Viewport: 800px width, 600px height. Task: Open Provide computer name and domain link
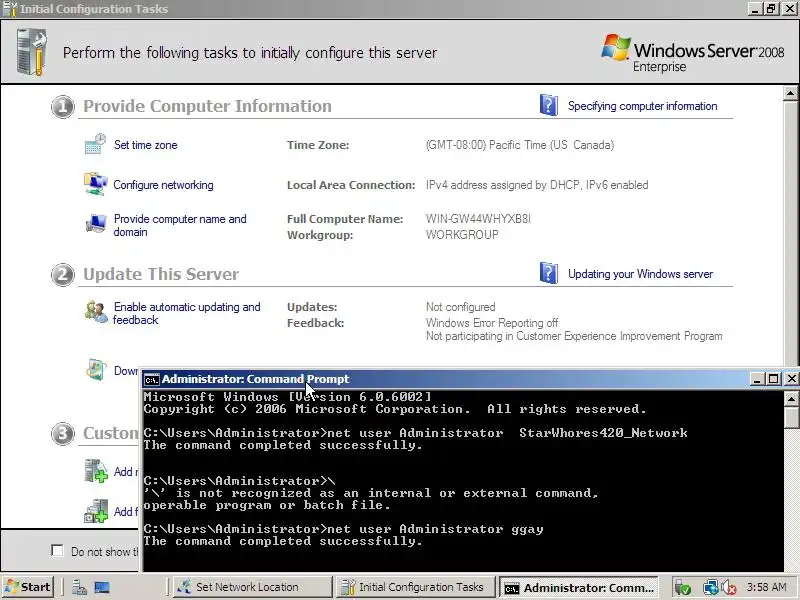(180, 225)
